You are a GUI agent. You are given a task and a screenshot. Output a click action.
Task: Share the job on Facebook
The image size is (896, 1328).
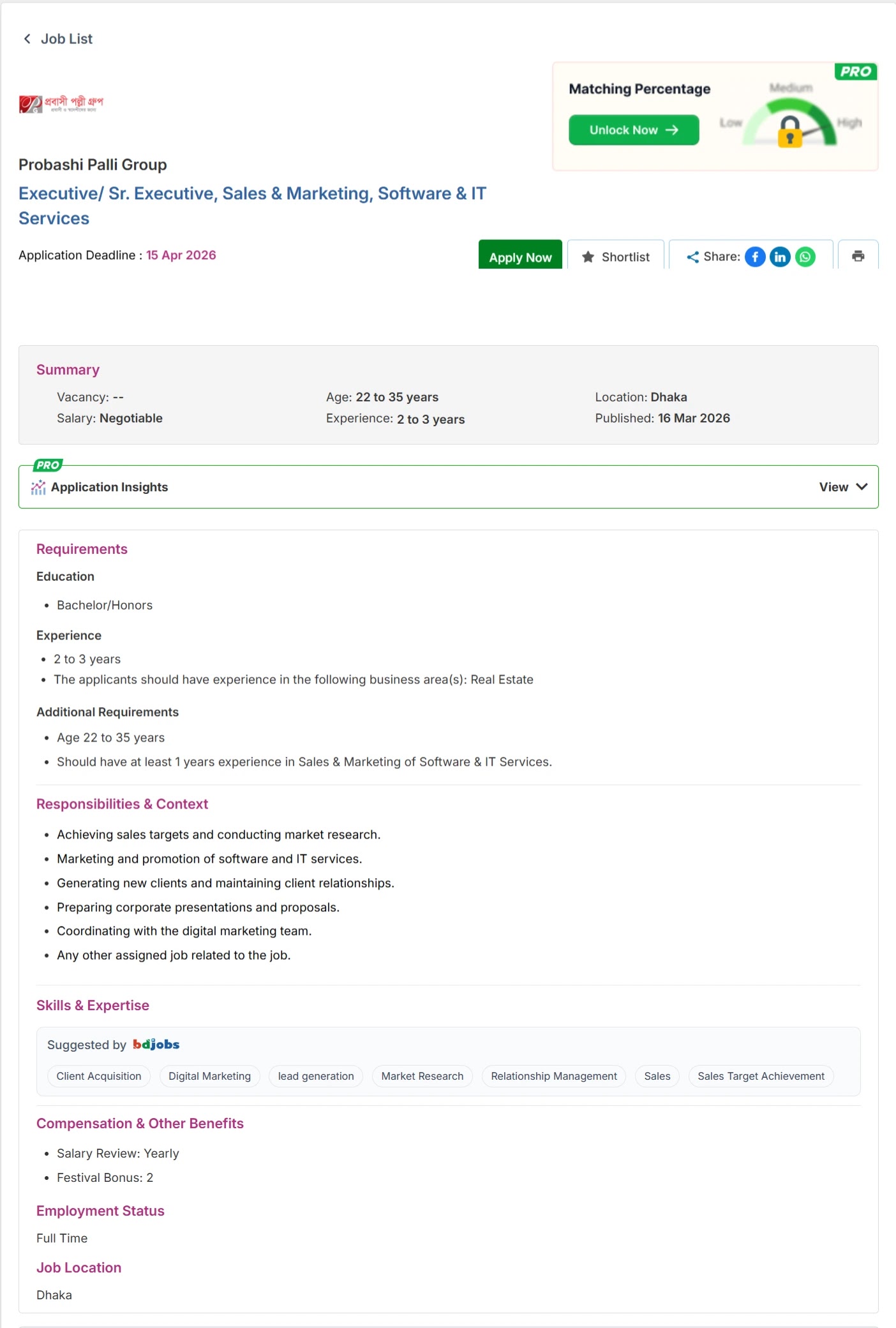pos(755,257)
